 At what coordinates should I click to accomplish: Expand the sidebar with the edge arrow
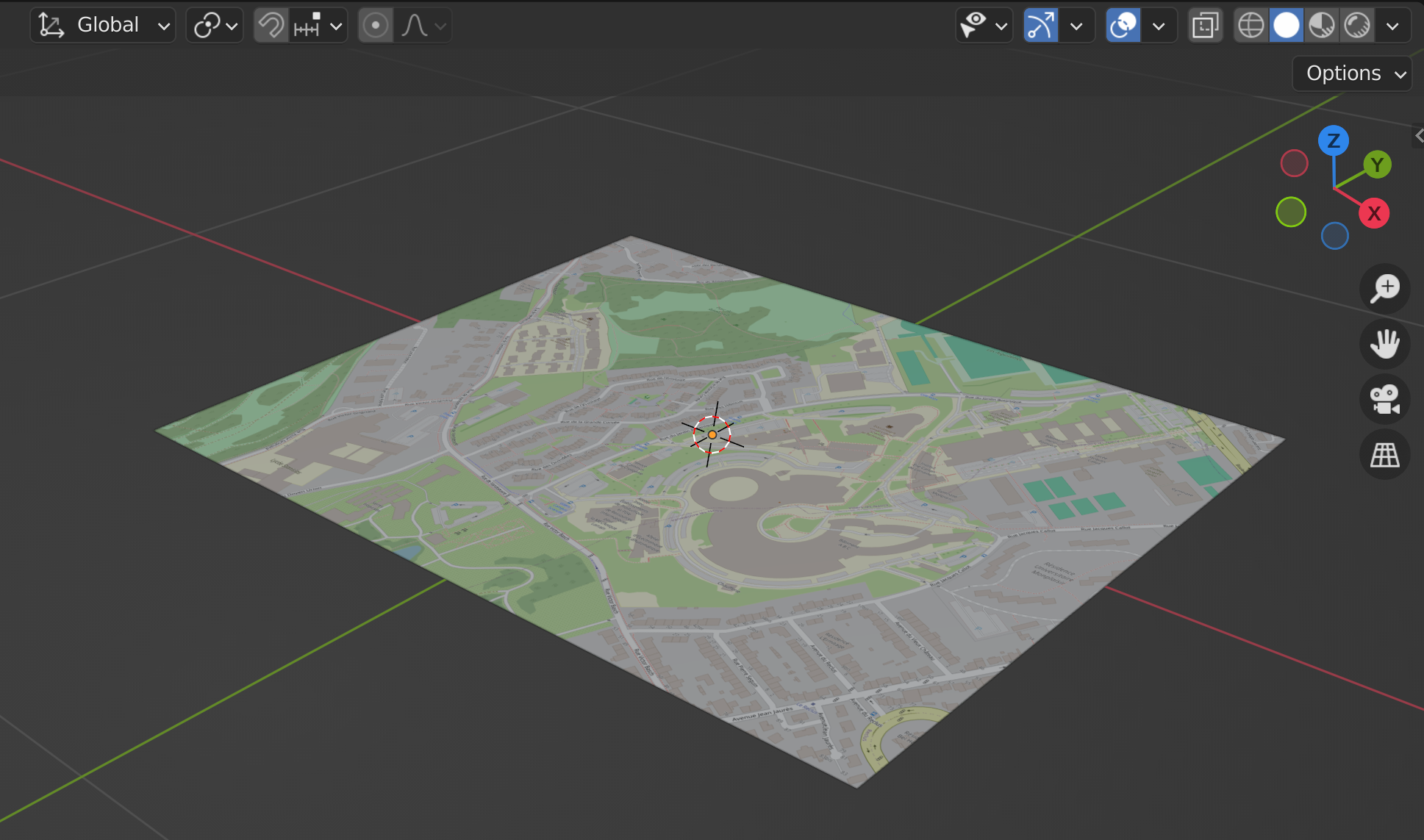(1419, 135)
